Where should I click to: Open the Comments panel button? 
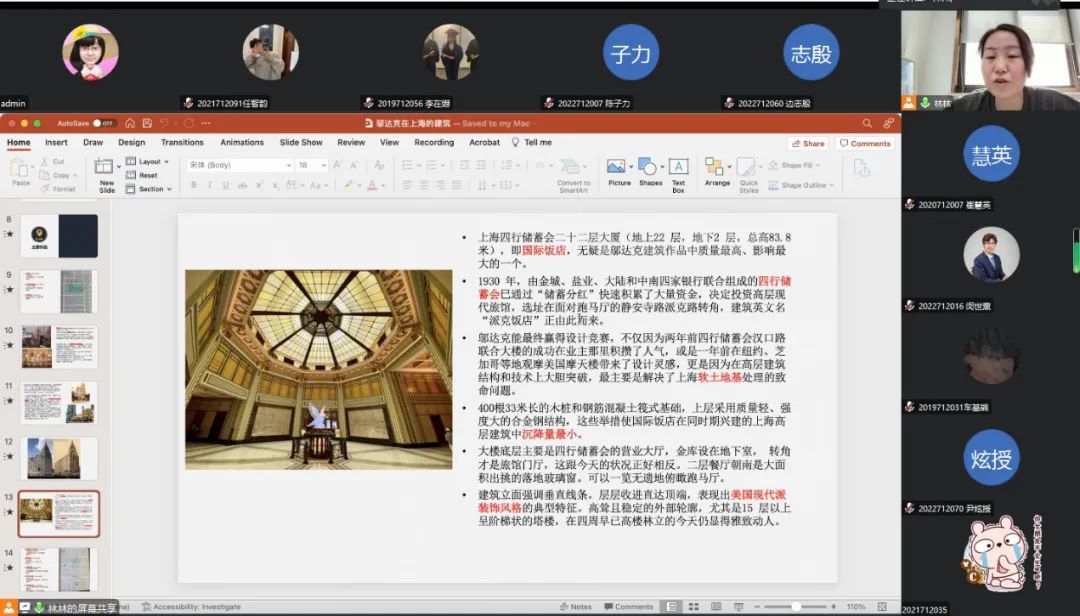click(866, 142)
